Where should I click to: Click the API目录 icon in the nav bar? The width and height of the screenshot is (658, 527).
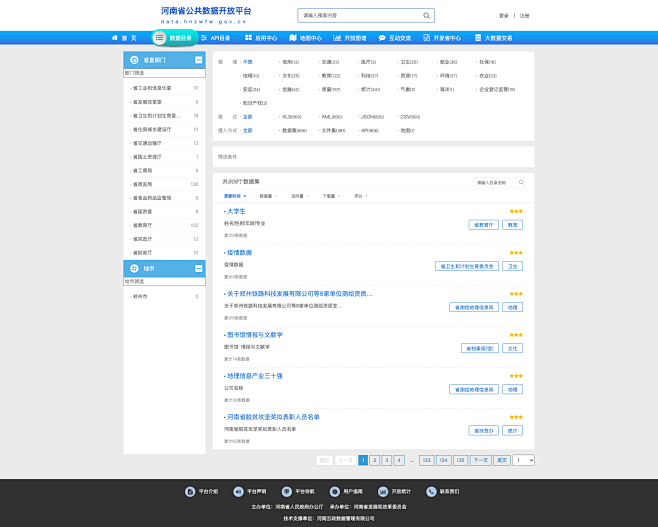[x=204, y=38]
